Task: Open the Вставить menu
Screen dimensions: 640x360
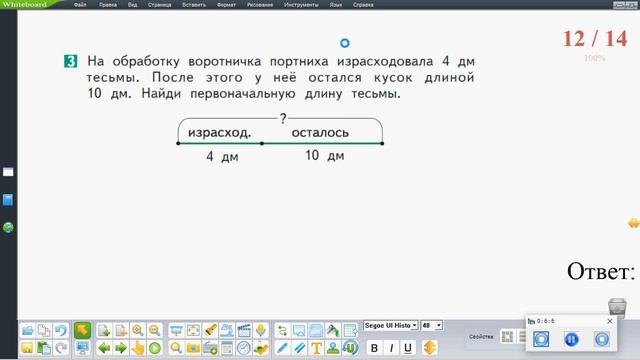Action: coord(194,5)
